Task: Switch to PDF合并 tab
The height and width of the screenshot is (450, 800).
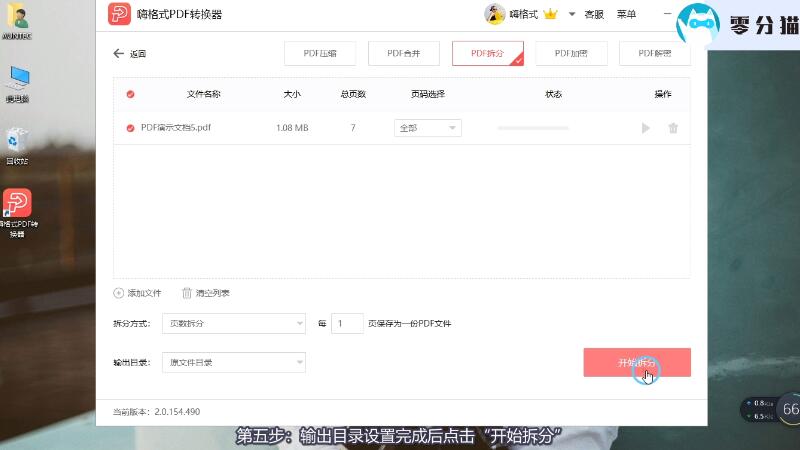Action: click(404, 54)
